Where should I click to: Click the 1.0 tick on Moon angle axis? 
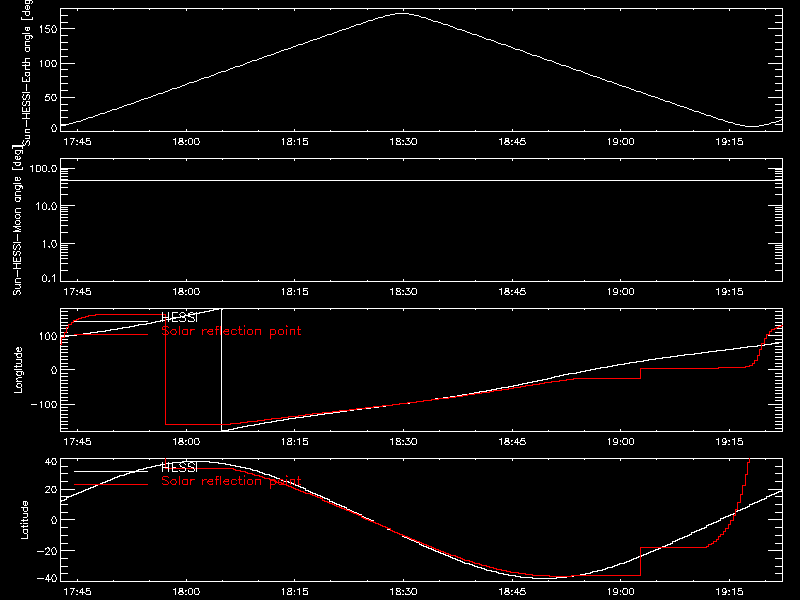click(x=49, y=244)
